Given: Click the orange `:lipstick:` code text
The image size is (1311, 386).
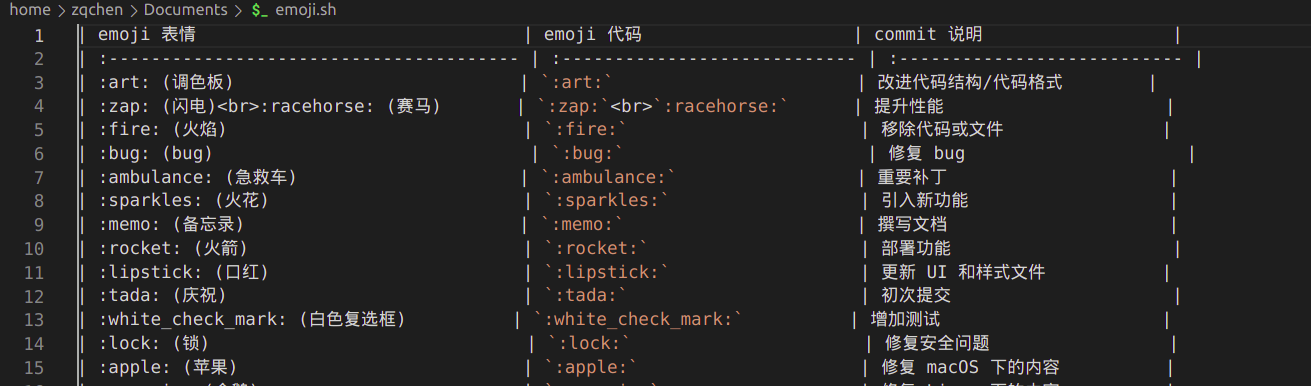Looking at the screenshot, I should [x=607, y=272].
